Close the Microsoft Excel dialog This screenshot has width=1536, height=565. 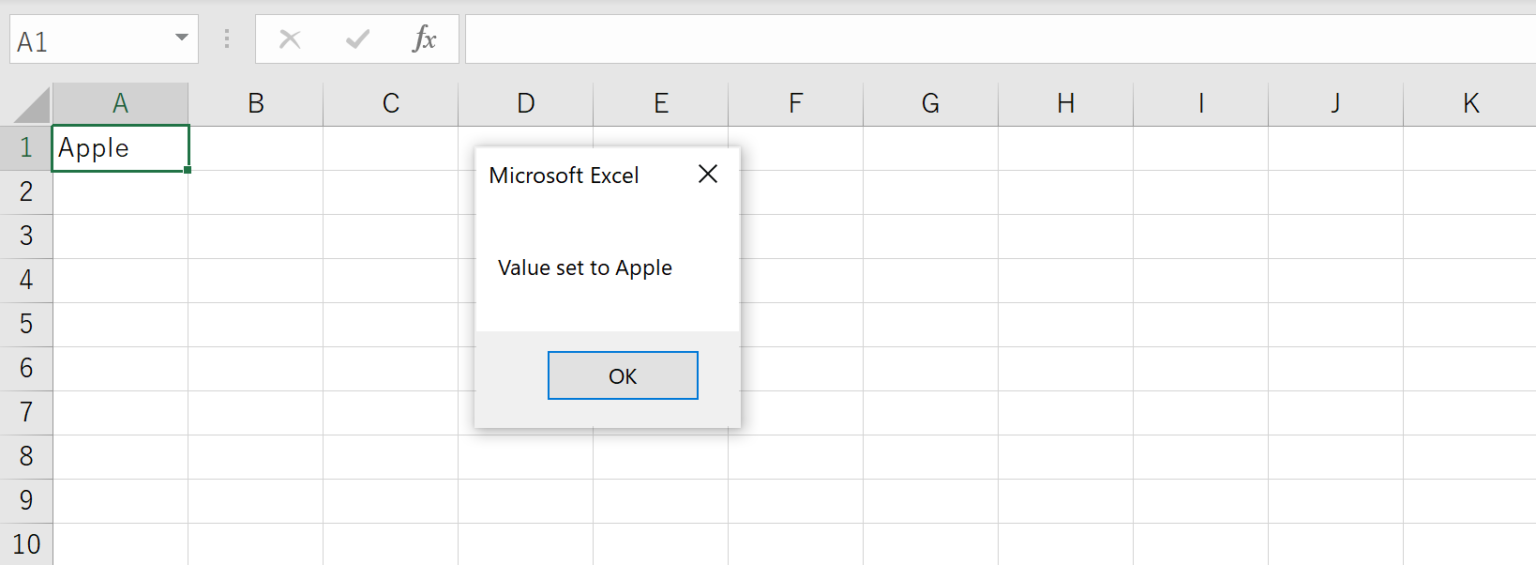coord(708,174)
